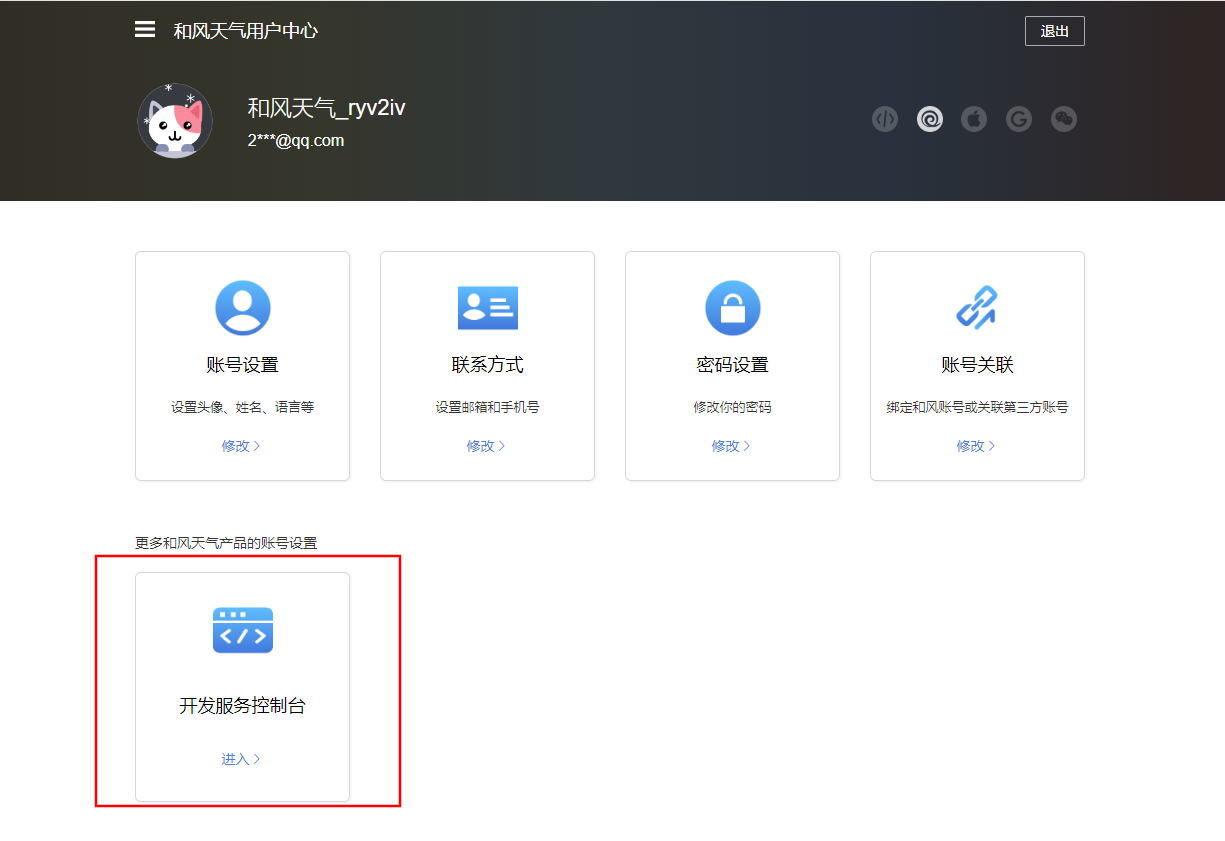The image size is (1225, 841).
Task: Click the email 2***@qq.com text
Action: tap(296, 141)
